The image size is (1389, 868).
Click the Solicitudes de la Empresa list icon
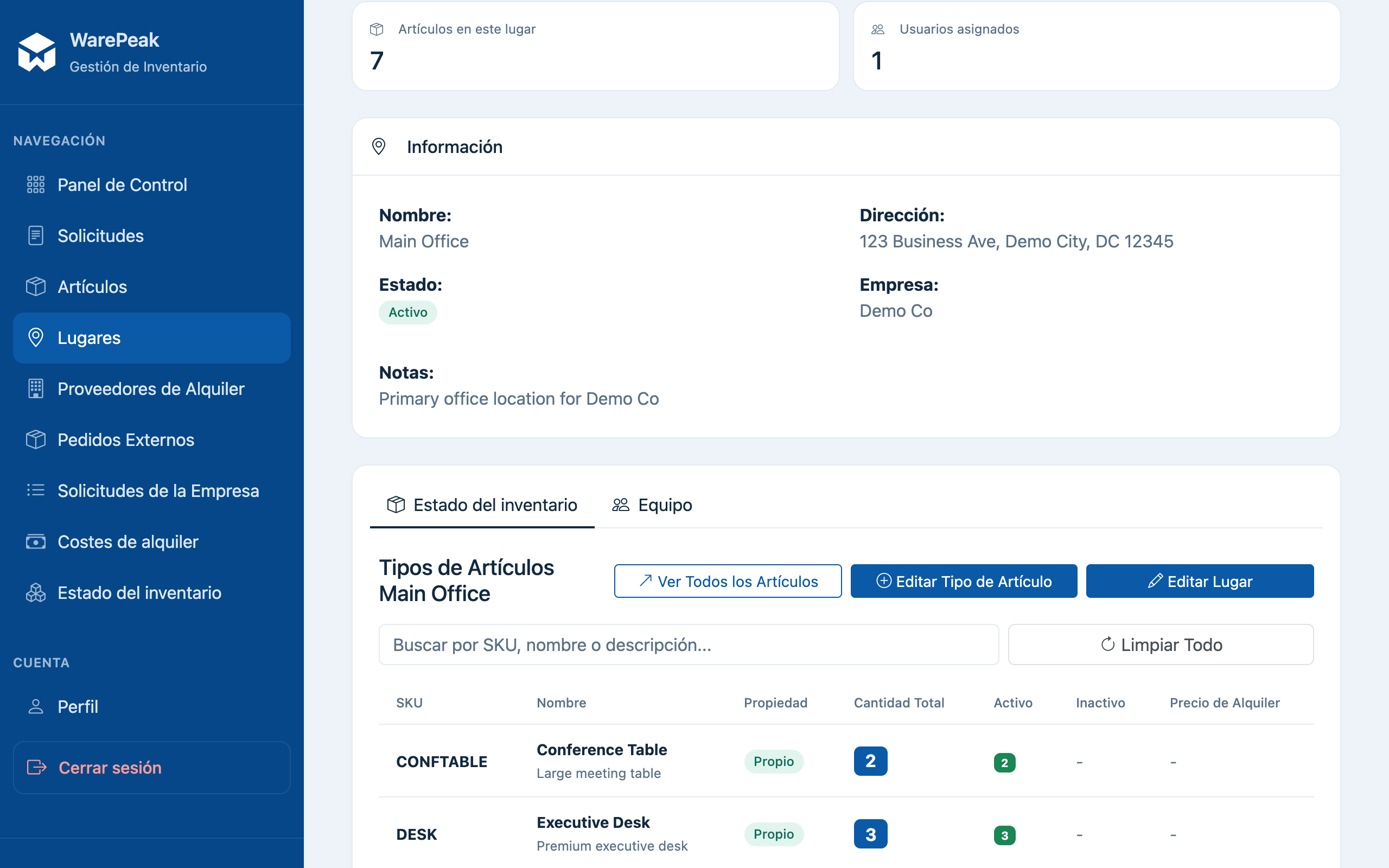pos(36,490)
